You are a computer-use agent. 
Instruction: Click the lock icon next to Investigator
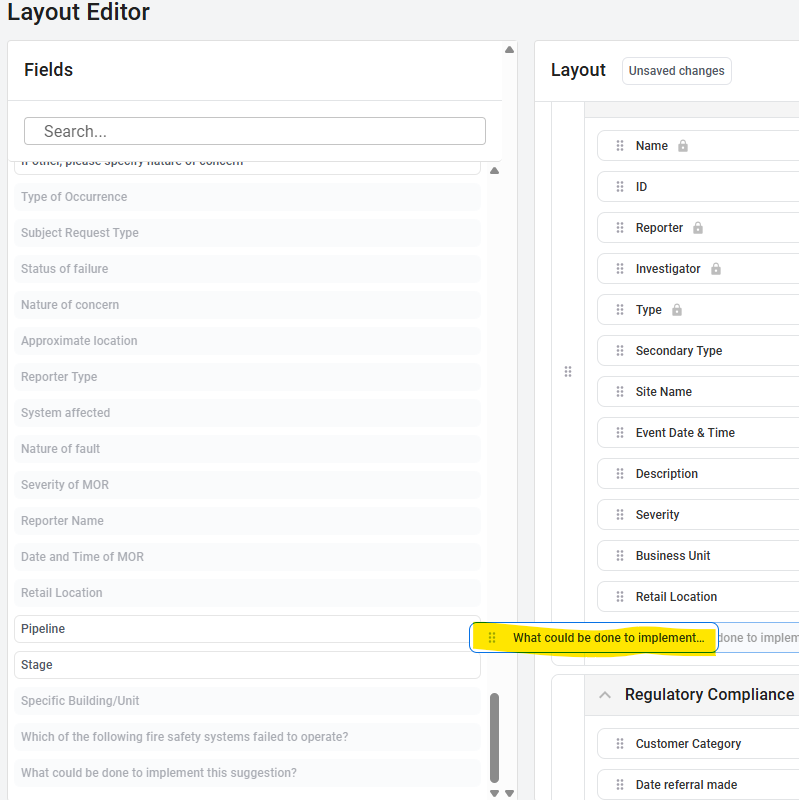[x=716, y=269]
